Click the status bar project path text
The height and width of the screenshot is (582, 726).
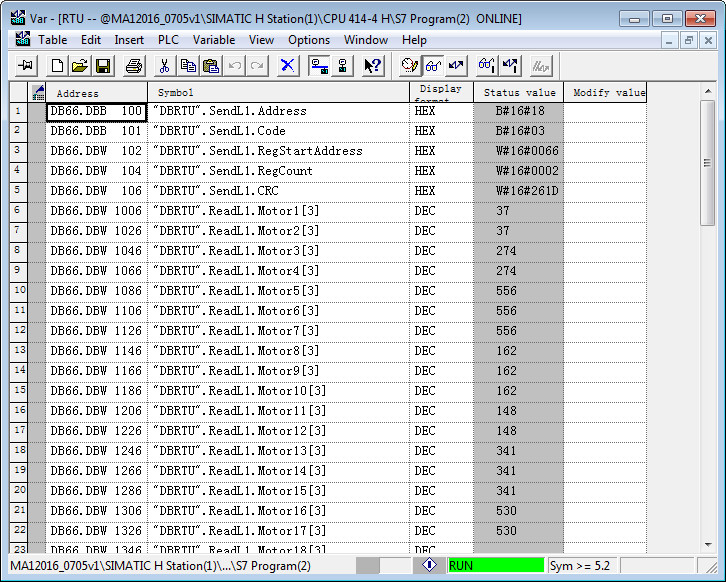pyautogui.click(x=160, y=566)
